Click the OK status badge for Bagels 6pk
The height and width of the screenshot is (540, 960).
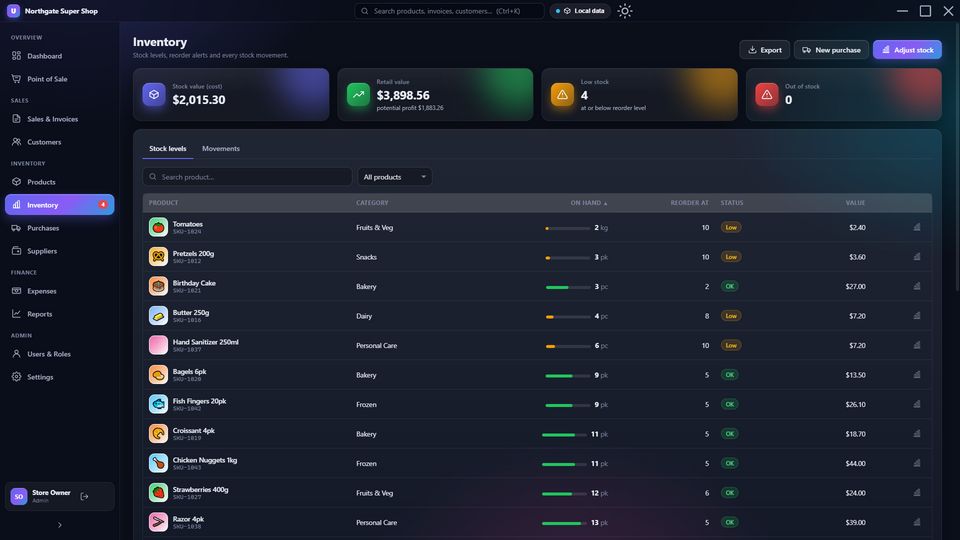729,375
